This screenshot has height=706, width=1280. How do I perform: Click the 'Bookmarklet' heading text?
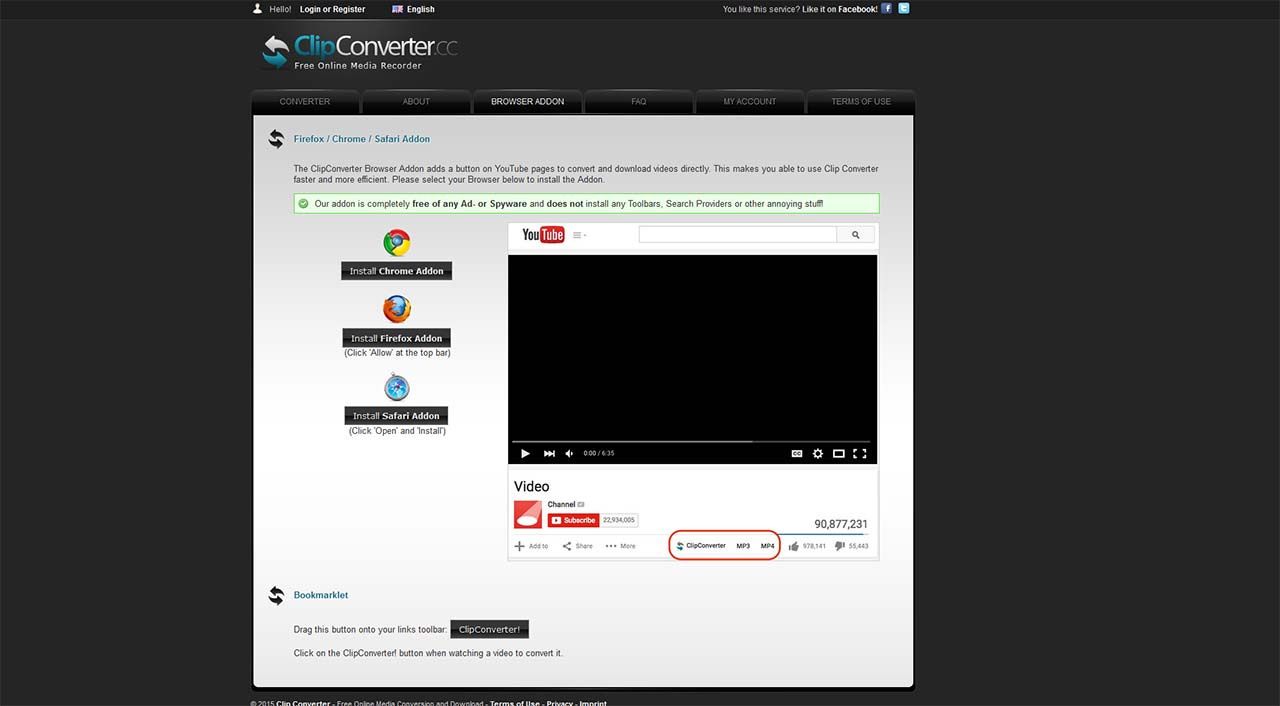click(x=321, y=595)
